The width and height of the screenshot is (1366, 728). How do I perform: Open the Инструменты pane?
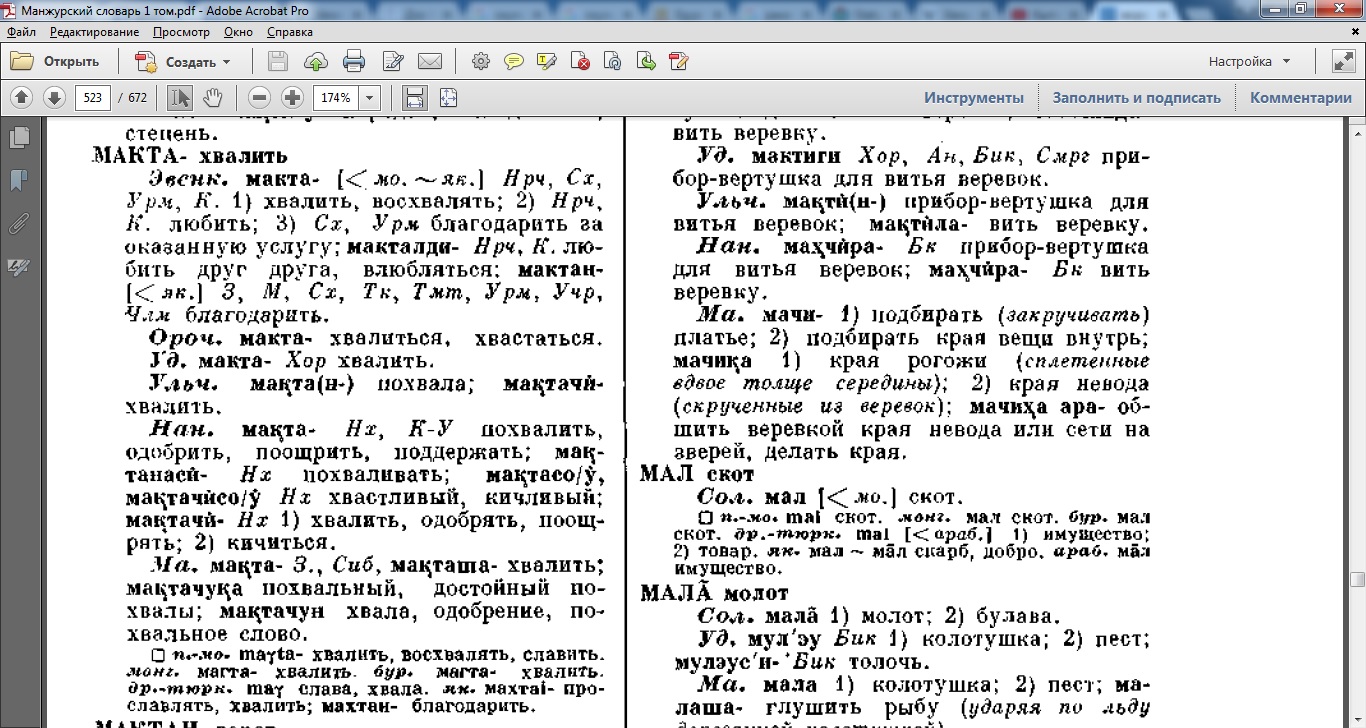(973, 98)
